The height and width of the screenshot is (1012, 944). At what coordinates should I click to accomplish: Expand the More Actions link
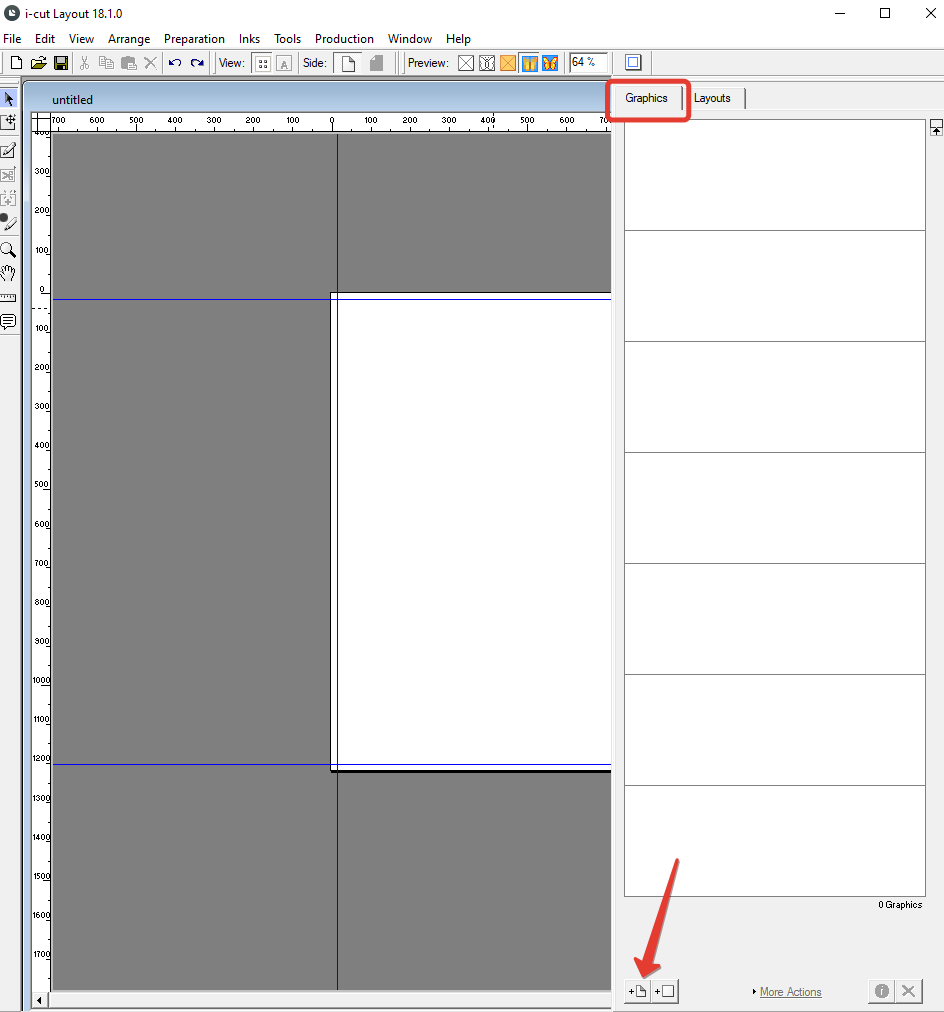[790, 992]
